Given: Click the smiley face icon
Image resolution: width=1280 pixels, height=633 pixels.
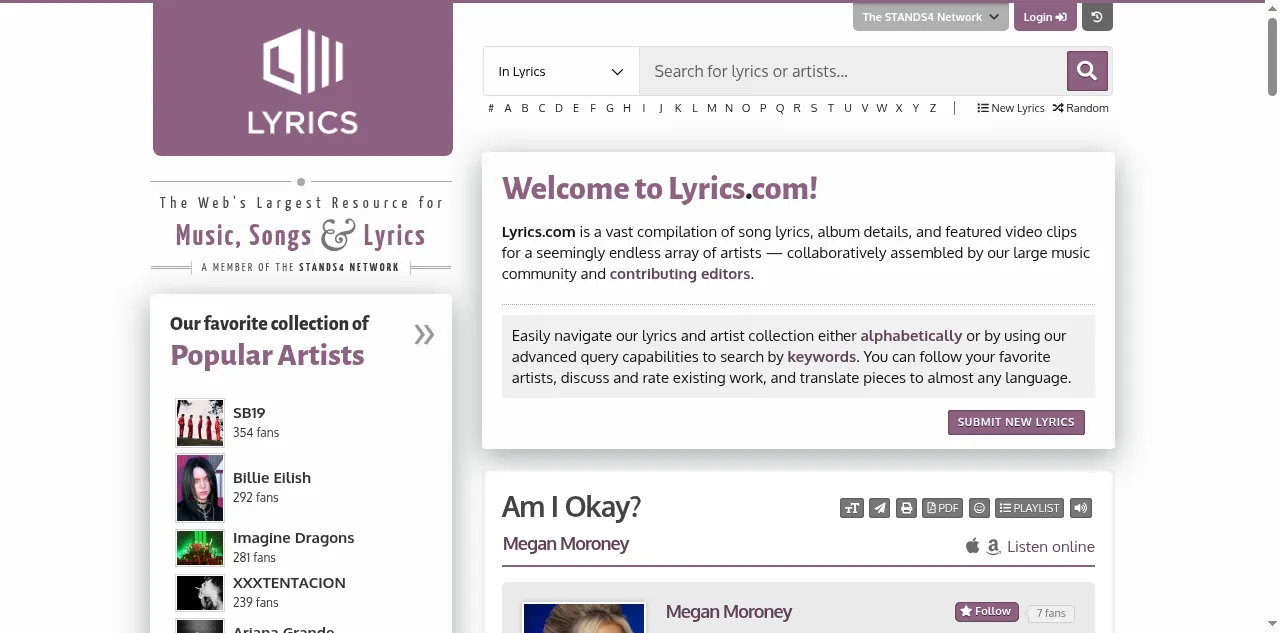Looking at the screenshot, I should pos(980,508).
